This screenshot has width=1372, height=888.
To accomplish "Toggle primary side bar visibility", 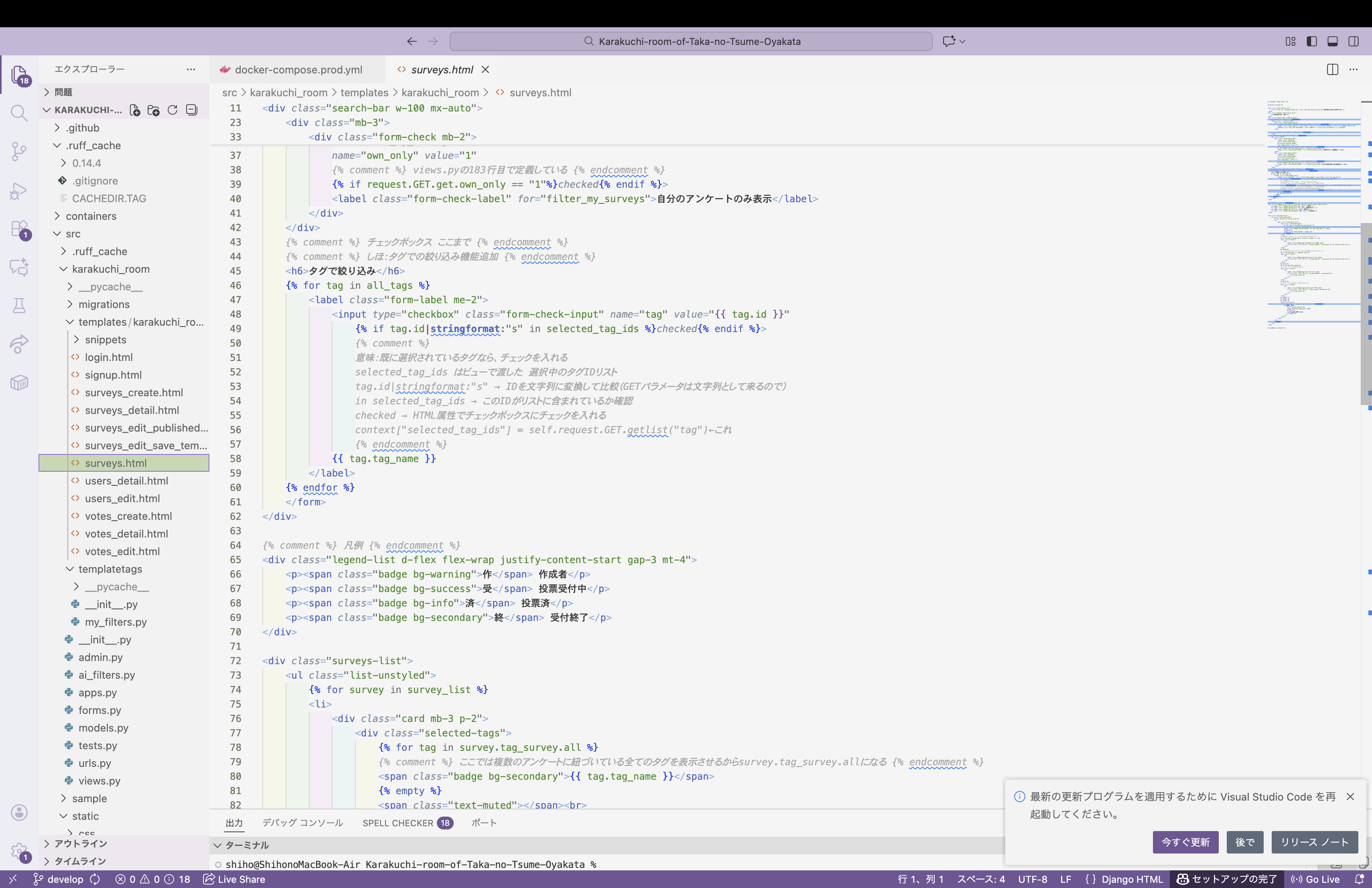I will 1311,41.
